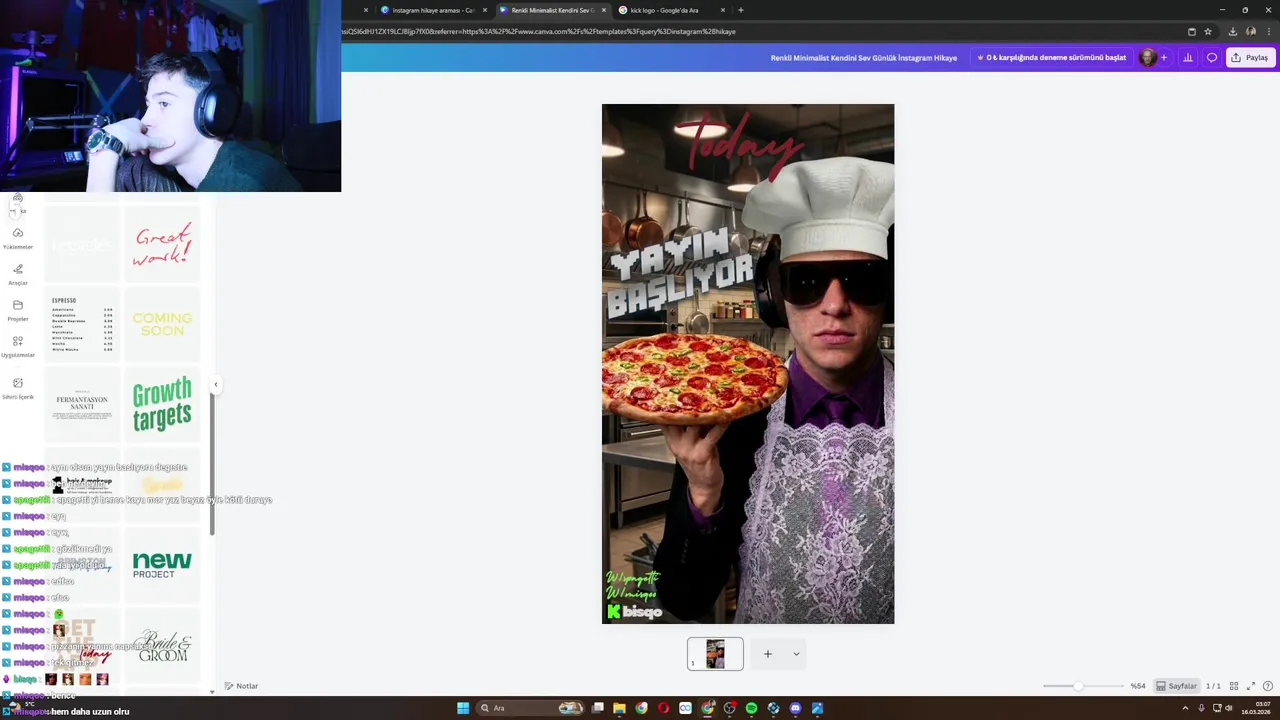Viewport: 1280px width, 720px height.
Task: Close the Instagram hikaye araması tab
Action: [x=485, y=10]
